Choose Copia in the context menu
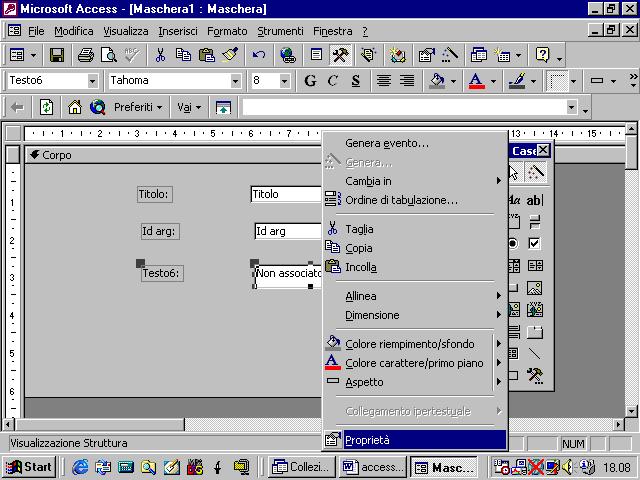640x480 pixels. tap(416, 248)
